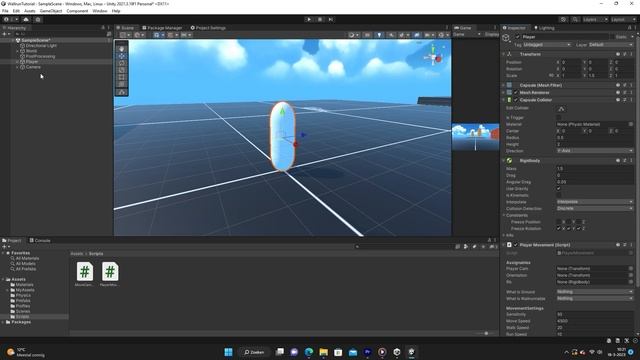640x360 pixels.
Task: Open the Component menu
Action: tap(77, 11)
